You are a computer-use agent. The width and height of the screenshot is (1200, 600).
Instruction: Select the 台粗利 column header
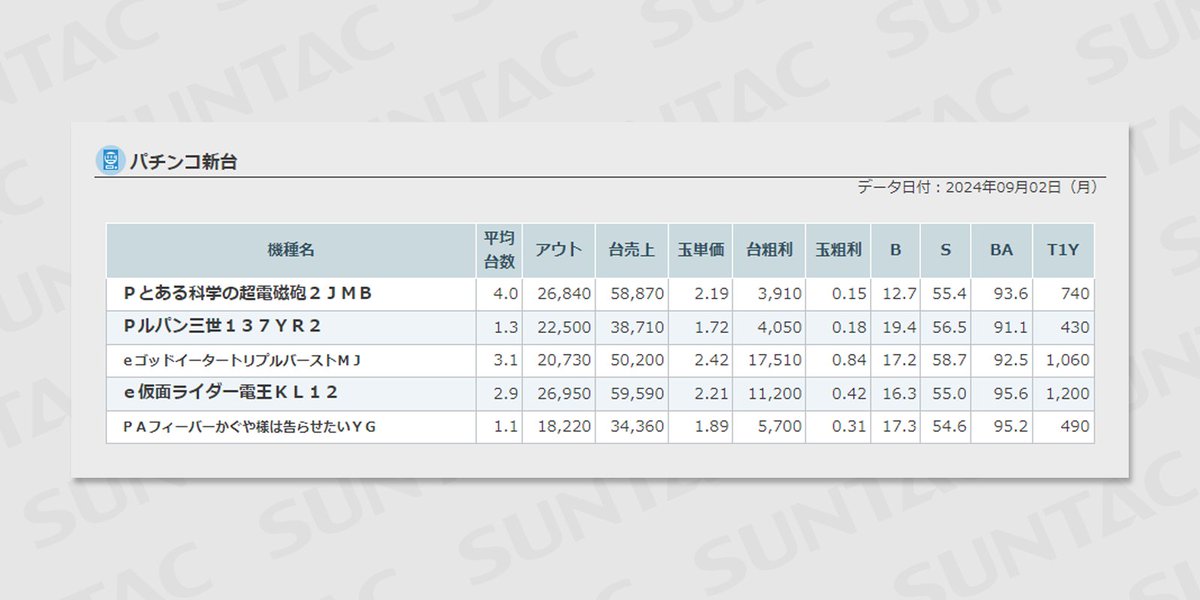pos(769,250)
